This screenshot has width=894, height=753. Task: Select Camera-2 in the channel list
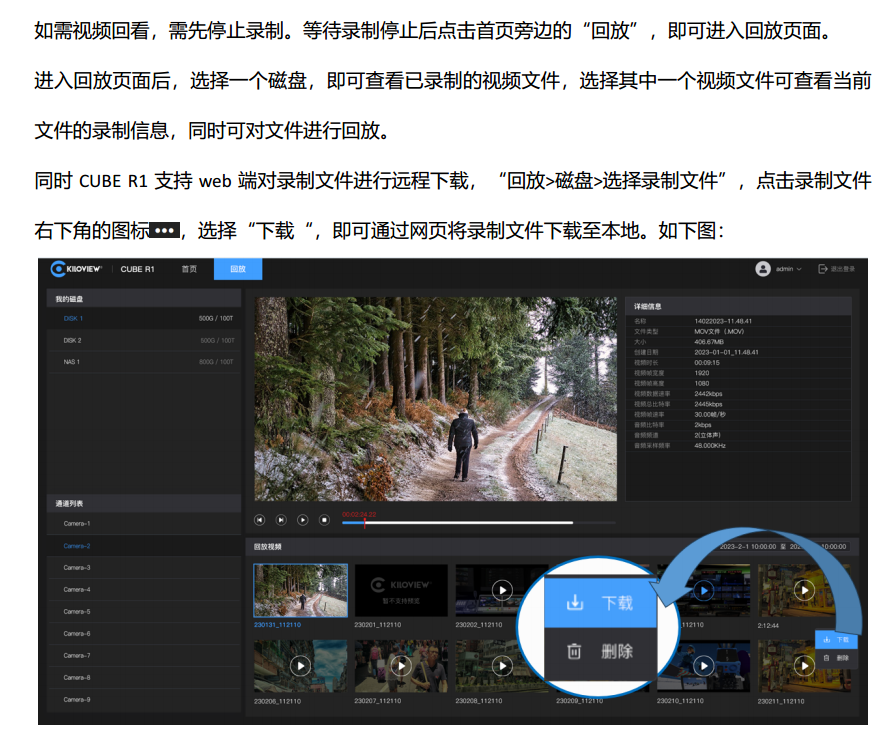click(144, 546)
